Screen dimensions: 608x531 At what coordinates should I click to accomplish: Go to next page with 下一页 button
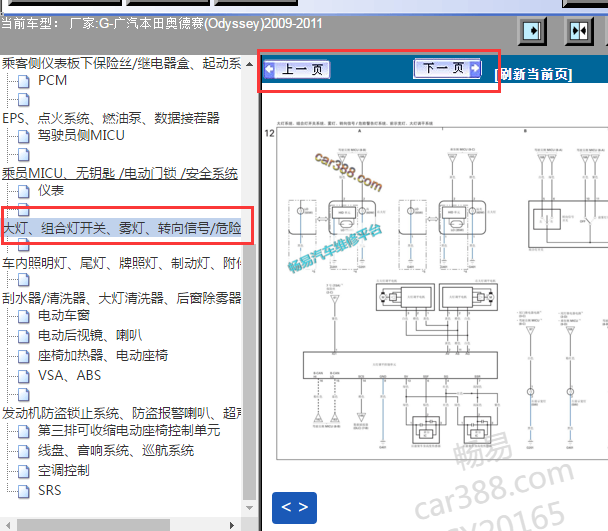coord(447,68)
